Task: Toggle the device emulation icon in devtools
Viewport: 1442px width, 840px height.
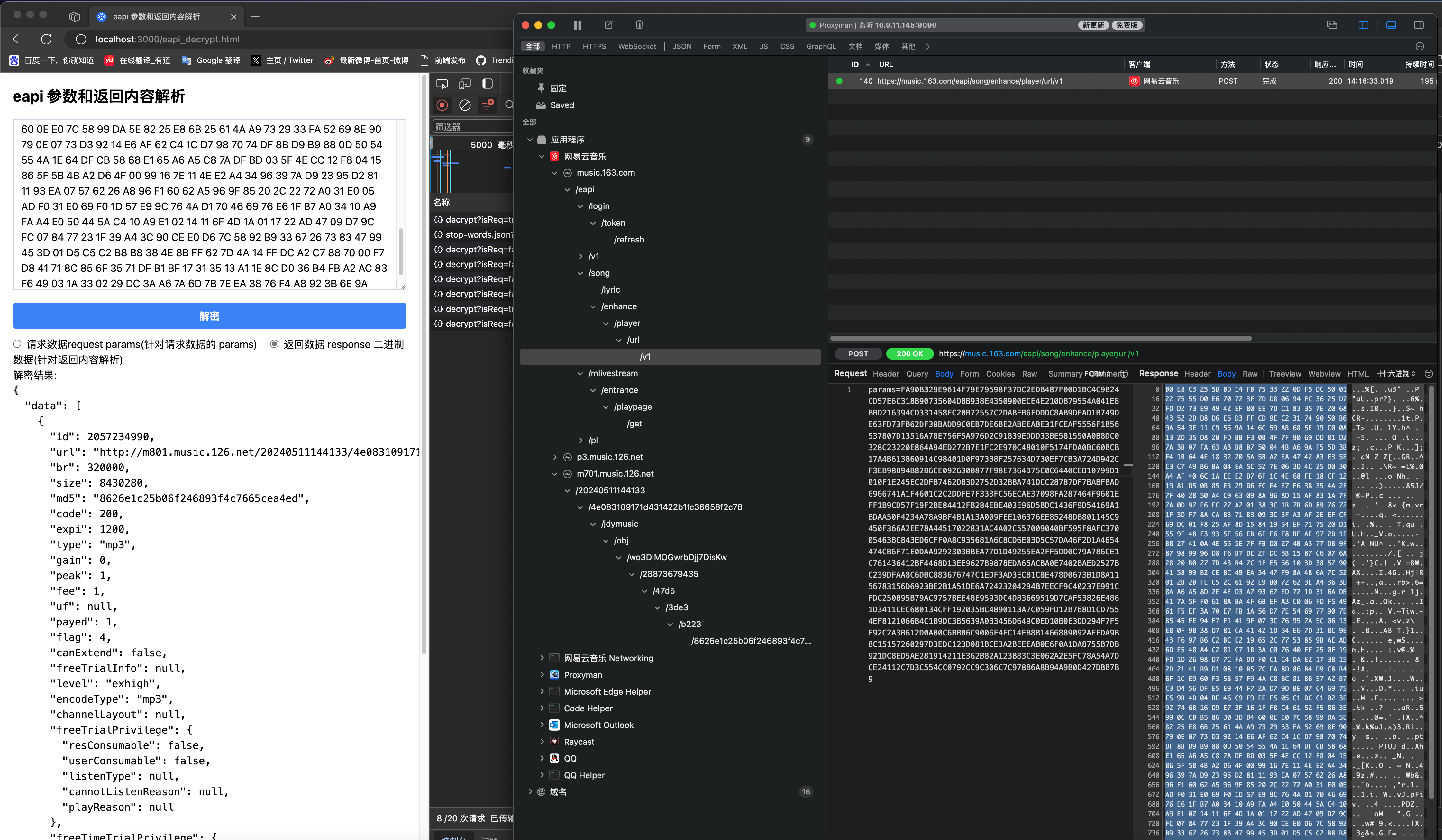Action: pyautogui.click(x=465, y=84)
